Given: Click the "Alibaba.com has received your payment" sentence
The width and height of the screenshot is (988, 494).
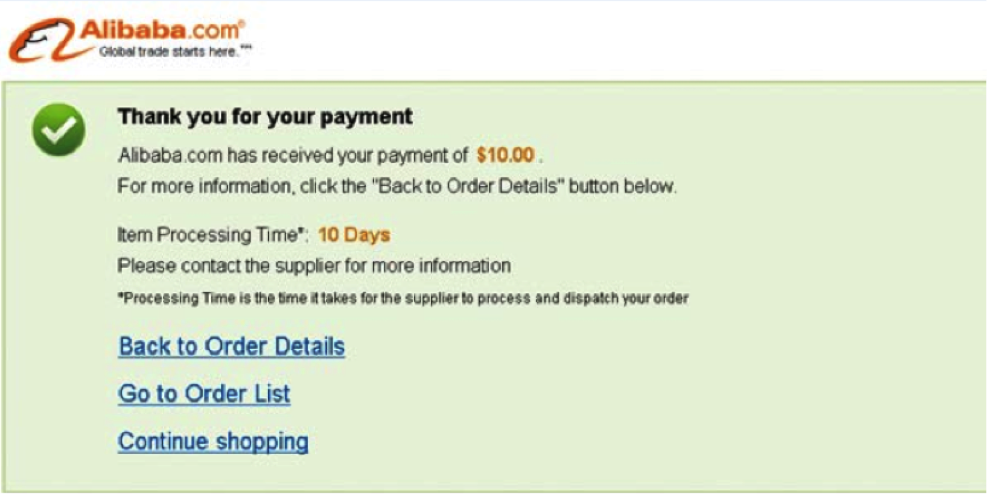Looking at the screenshot, I should [293, 155].
